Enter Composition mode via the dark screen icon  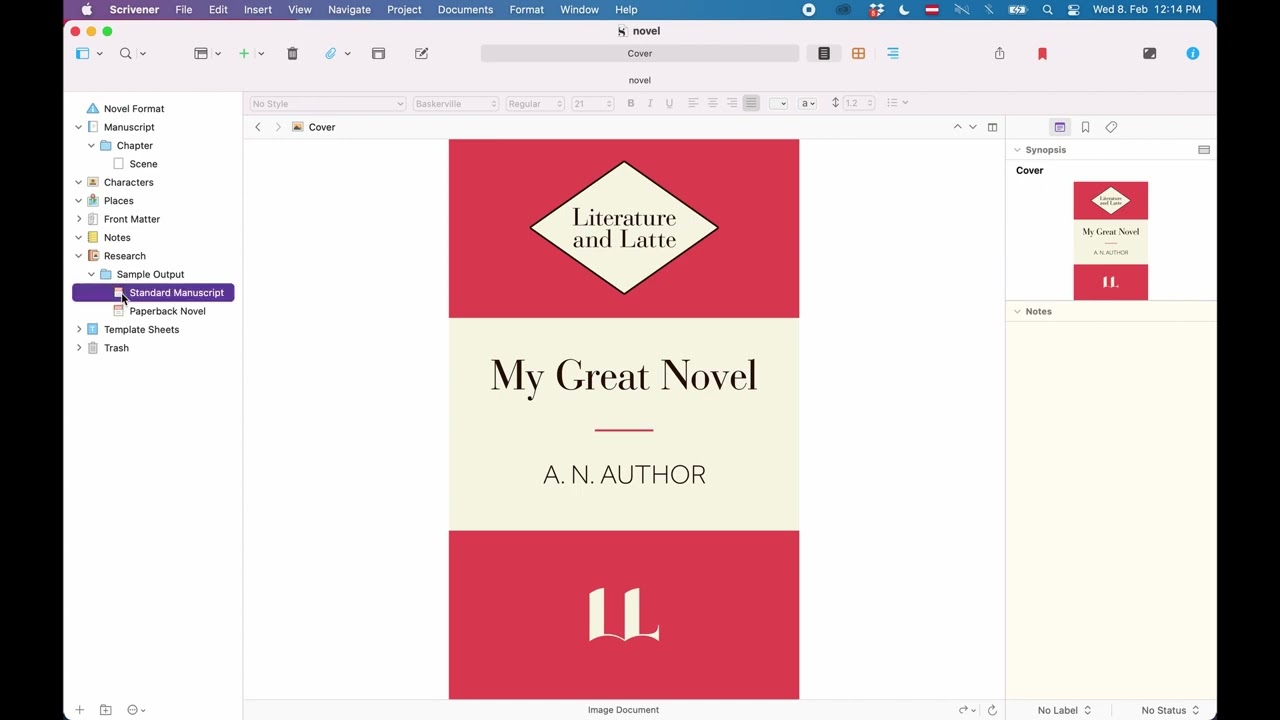point(1149,53)
